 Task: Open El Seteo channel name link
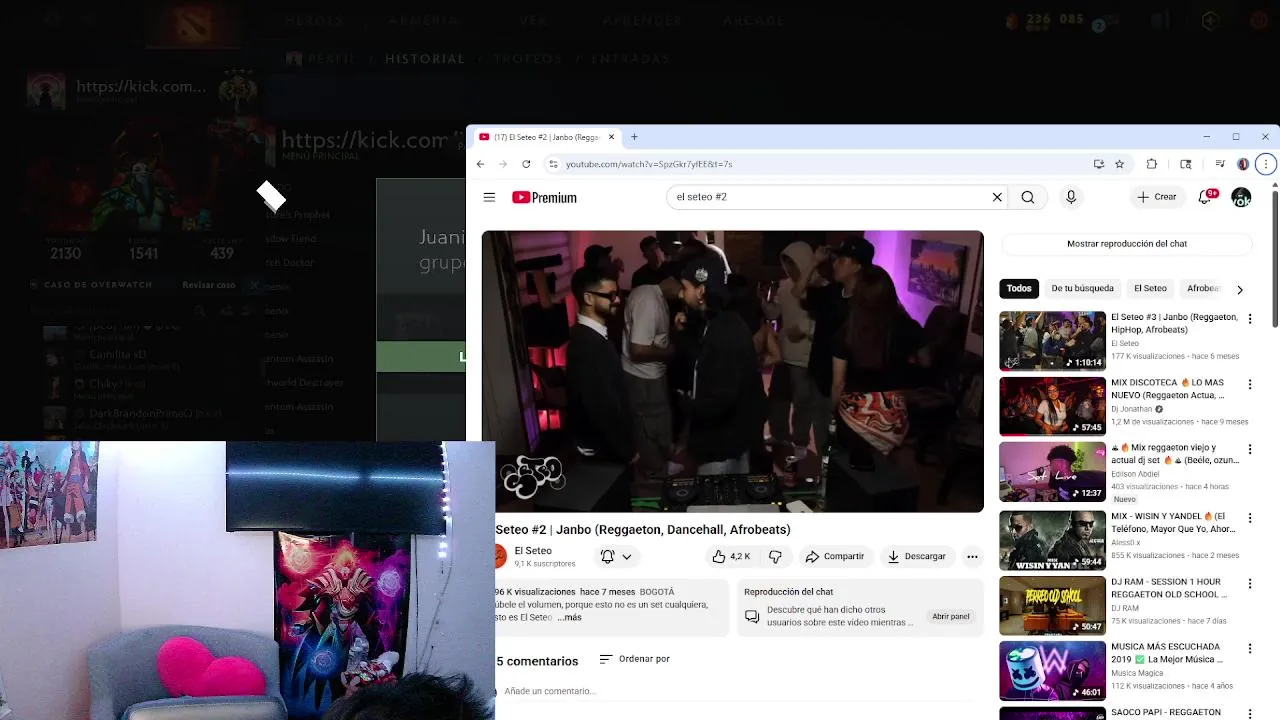(533, 551)
